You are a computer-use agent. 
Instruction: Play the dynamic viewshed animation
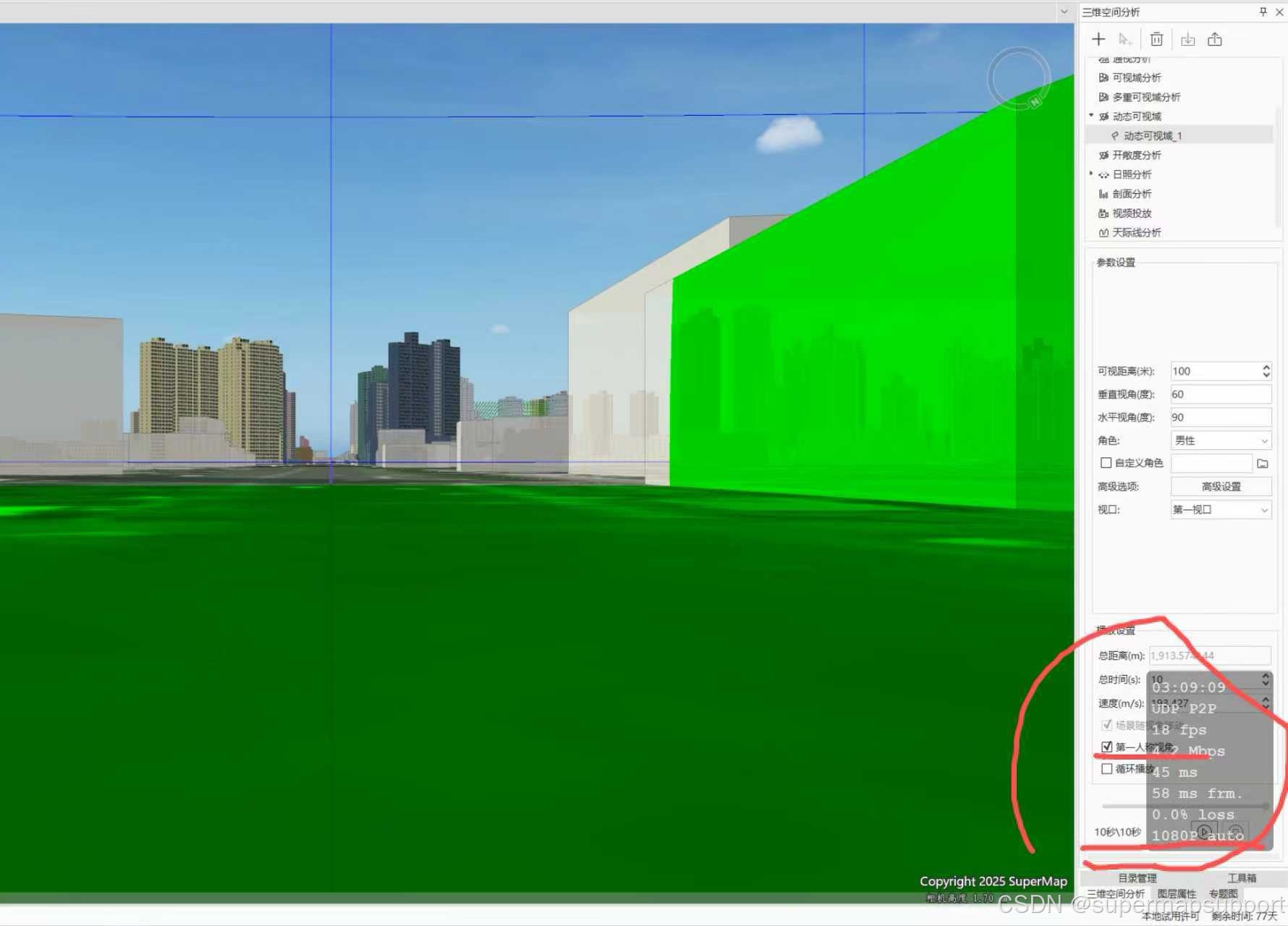tap(1204, 832)
